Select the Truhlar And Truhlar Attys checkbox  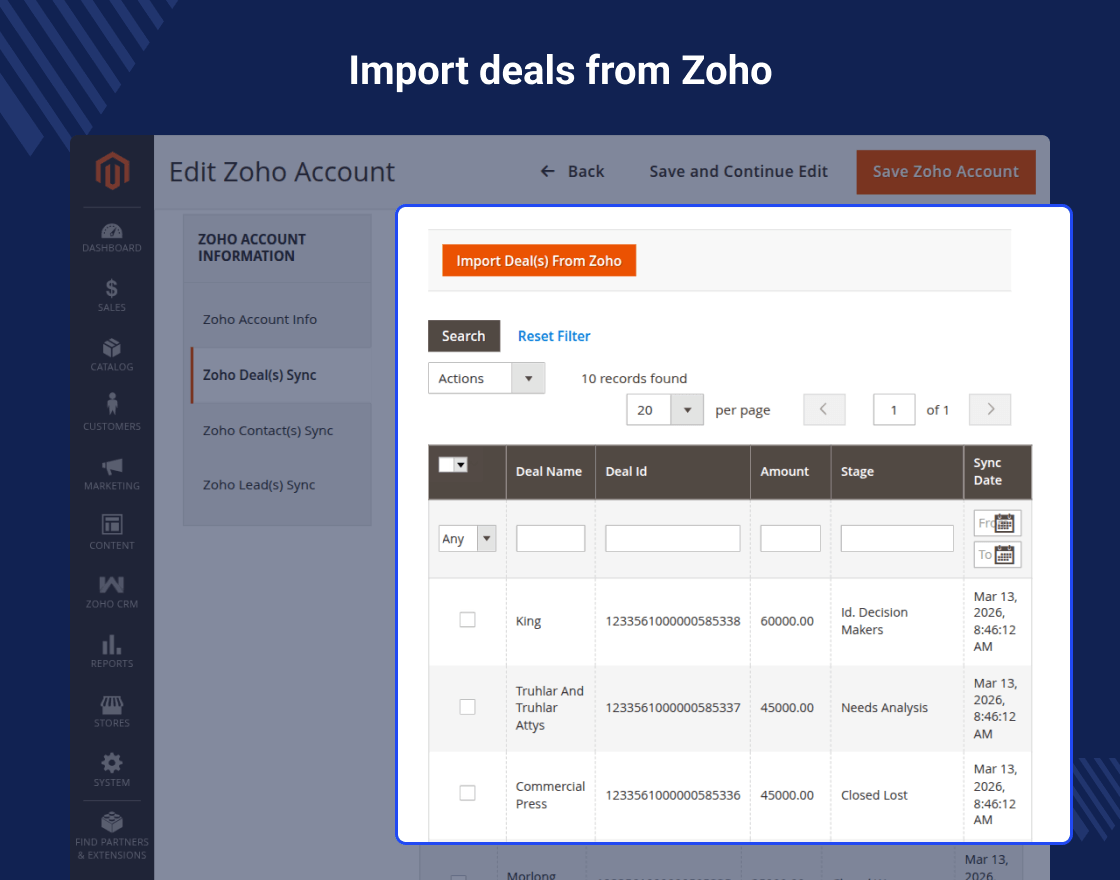467,706
